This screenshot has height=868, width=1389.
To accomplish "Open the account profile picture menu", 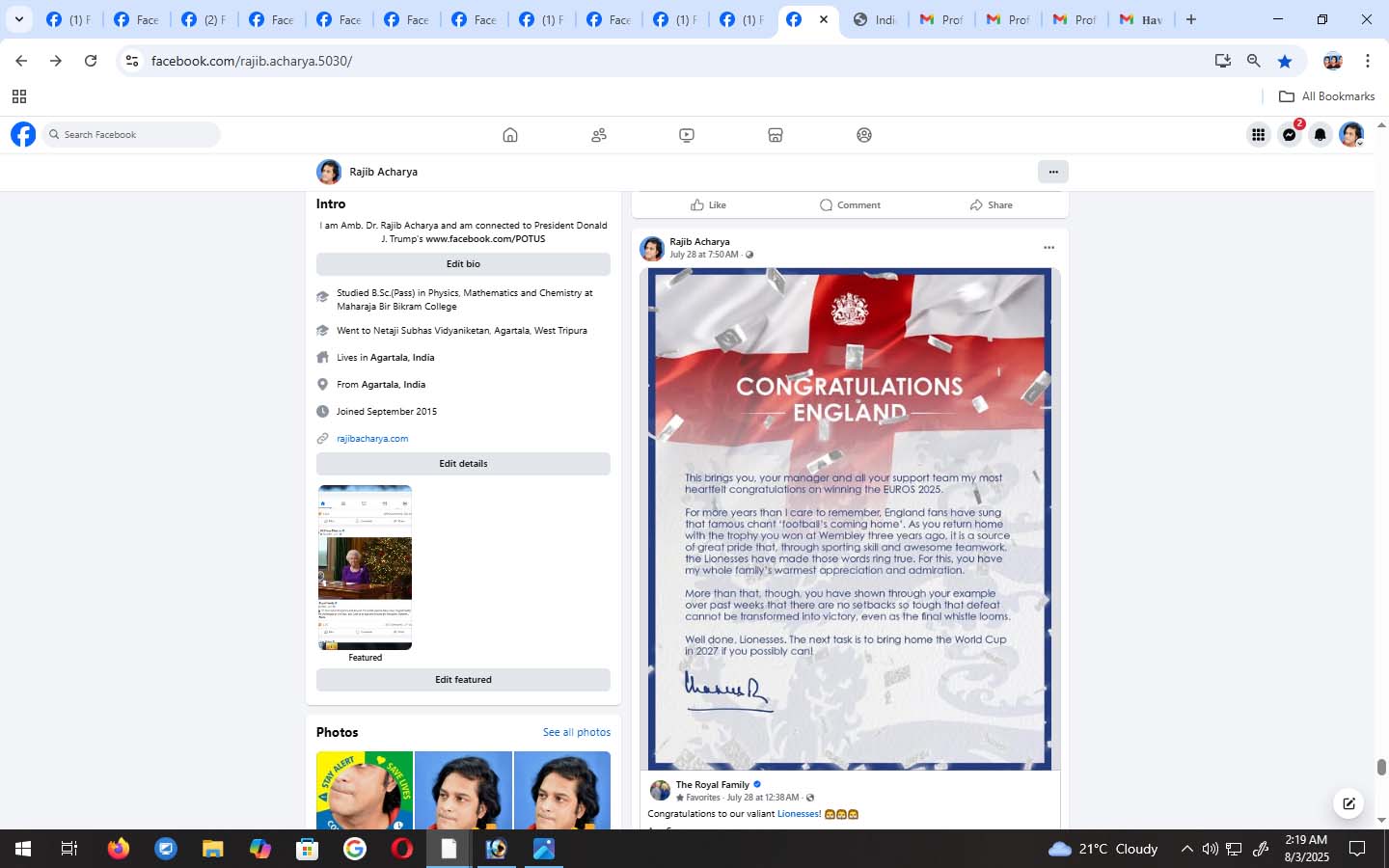I will [x=1351, y=135].
